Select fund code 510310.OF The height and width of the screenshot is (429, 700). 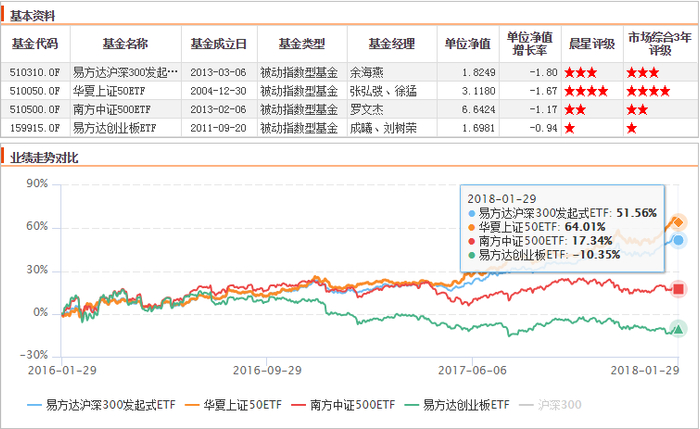pos(35,72)
